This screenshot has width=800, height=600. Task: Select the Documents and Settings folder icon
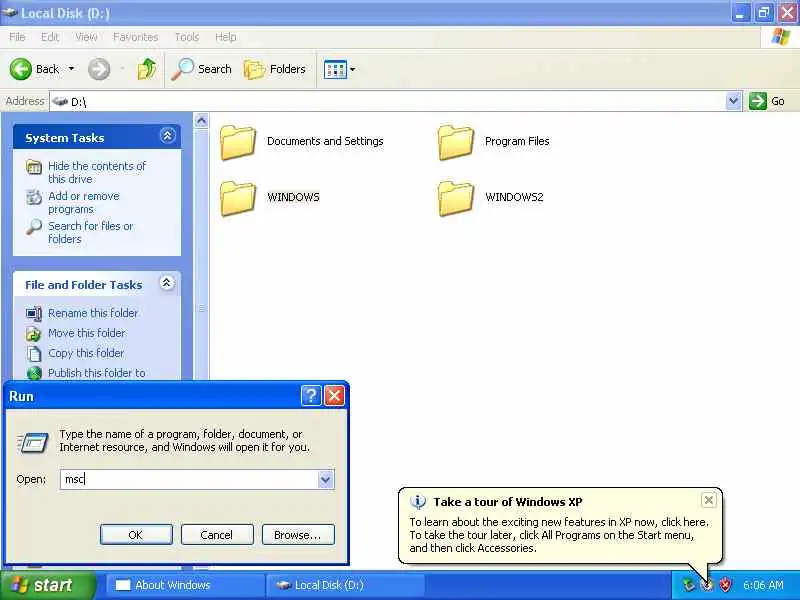click(238, 142)
